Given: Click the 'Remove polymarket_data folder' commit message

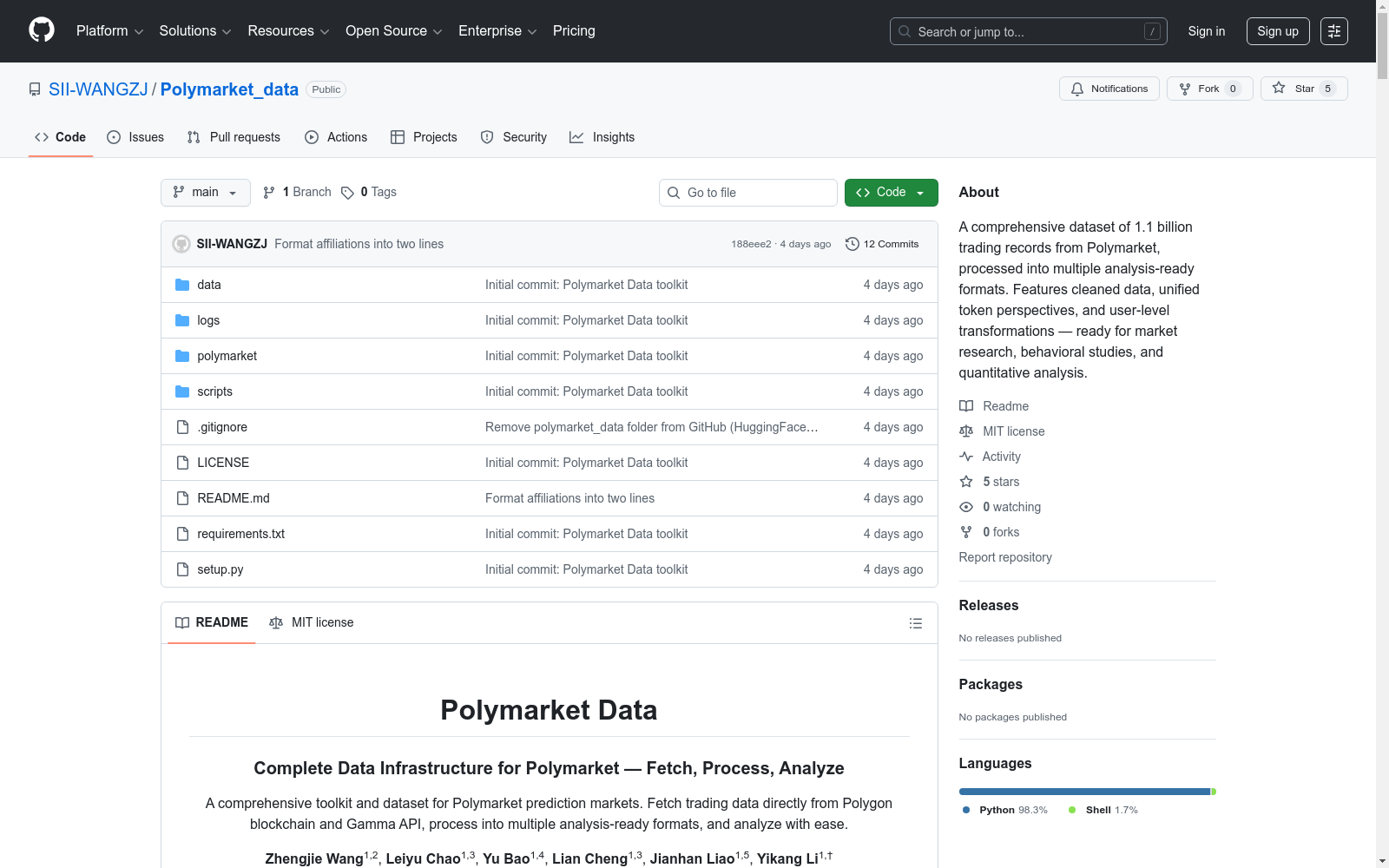Looking at the screenshot, I should pos(652,427).
